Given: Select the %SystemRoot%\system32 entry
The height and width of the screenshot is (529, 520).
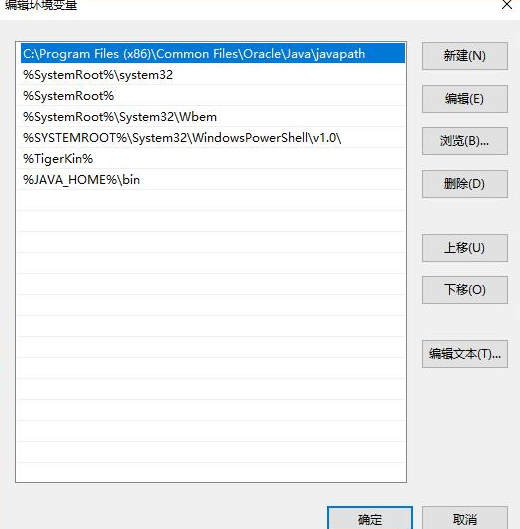Looking at the screenshot, I should click(x=213, y=75).
